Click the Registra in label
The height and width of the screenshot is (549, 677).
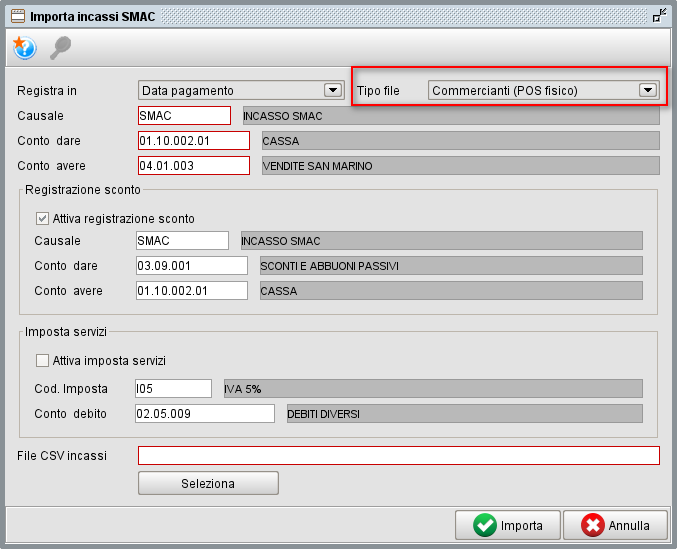pyautogui.click(x=47, y=91)
